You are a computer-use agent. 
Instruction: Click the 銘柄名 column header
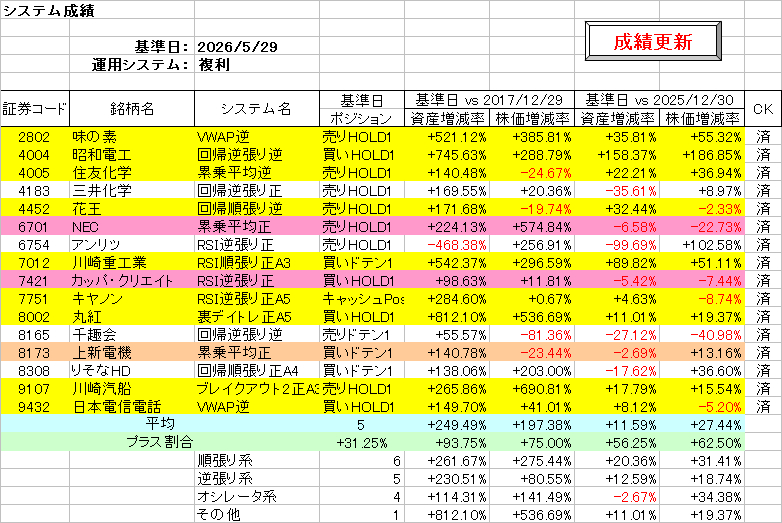[132, 109]
